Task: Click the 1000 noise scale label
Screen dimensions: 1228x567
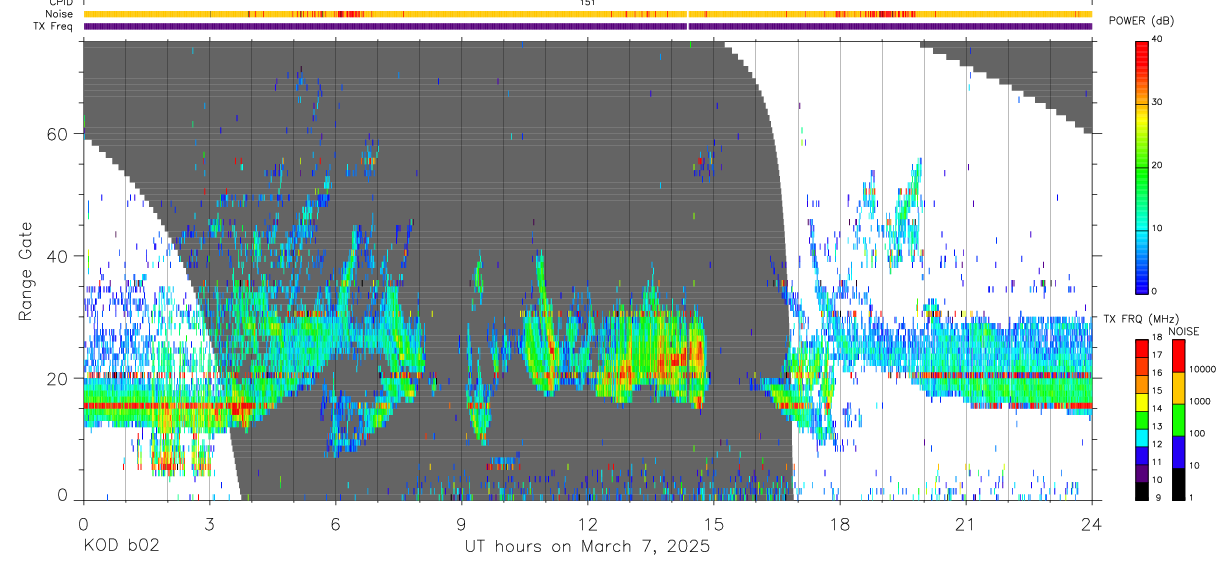Action: click(x=1199, y=401)
